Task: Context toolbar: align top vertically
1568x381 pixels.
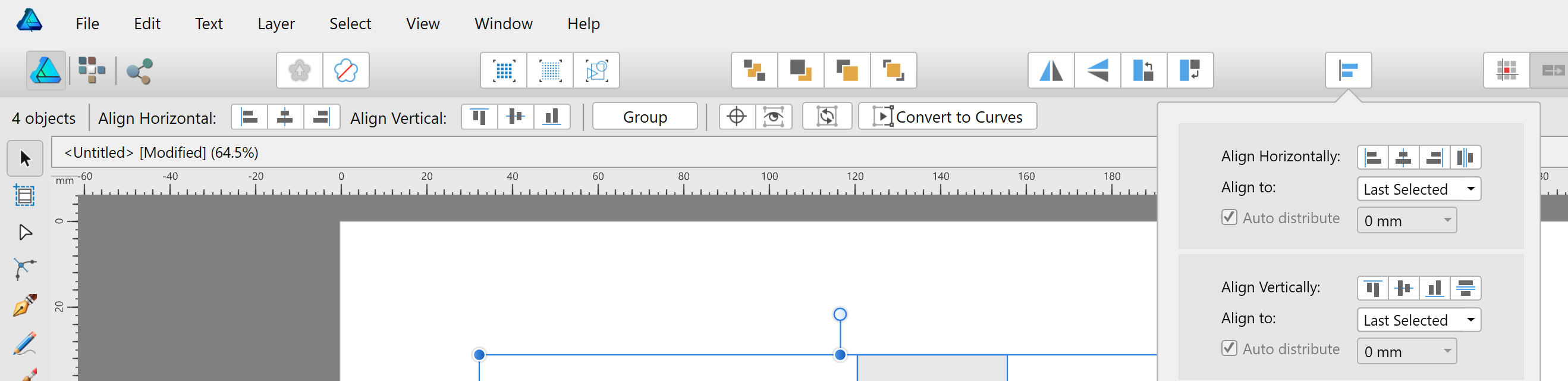Action: click(x=480, y=117)
